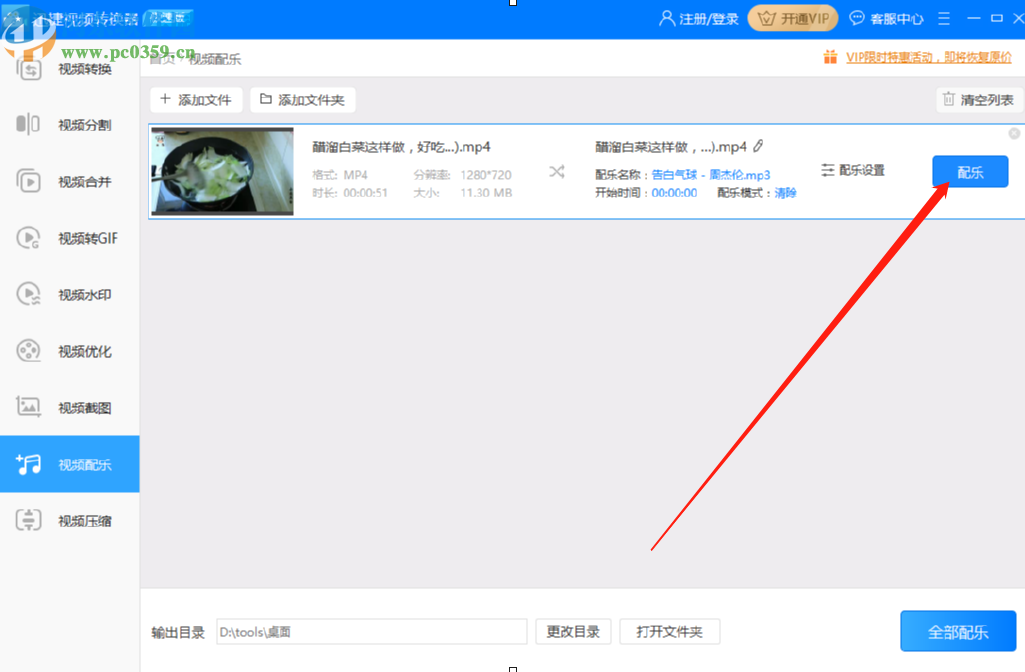
Task: Click the 视频配乐 music note icon
Action: tap(28, 464)
